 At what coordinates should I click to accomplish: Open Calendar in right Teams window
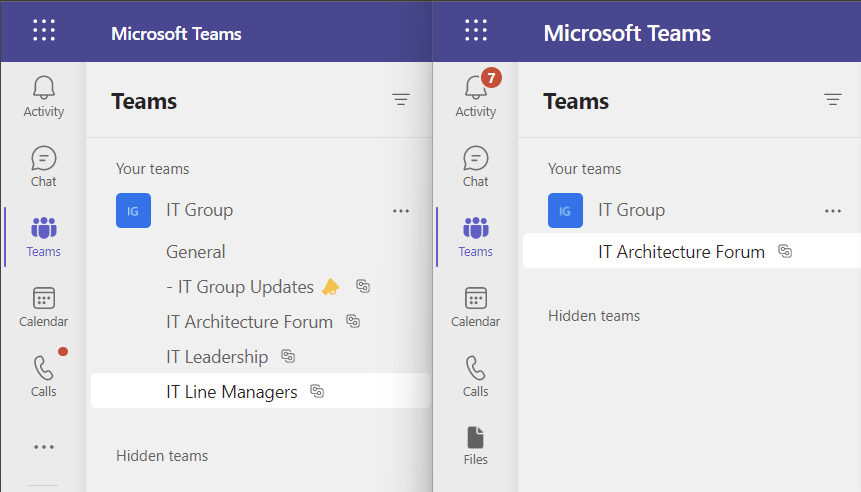[x=476, y=307]
